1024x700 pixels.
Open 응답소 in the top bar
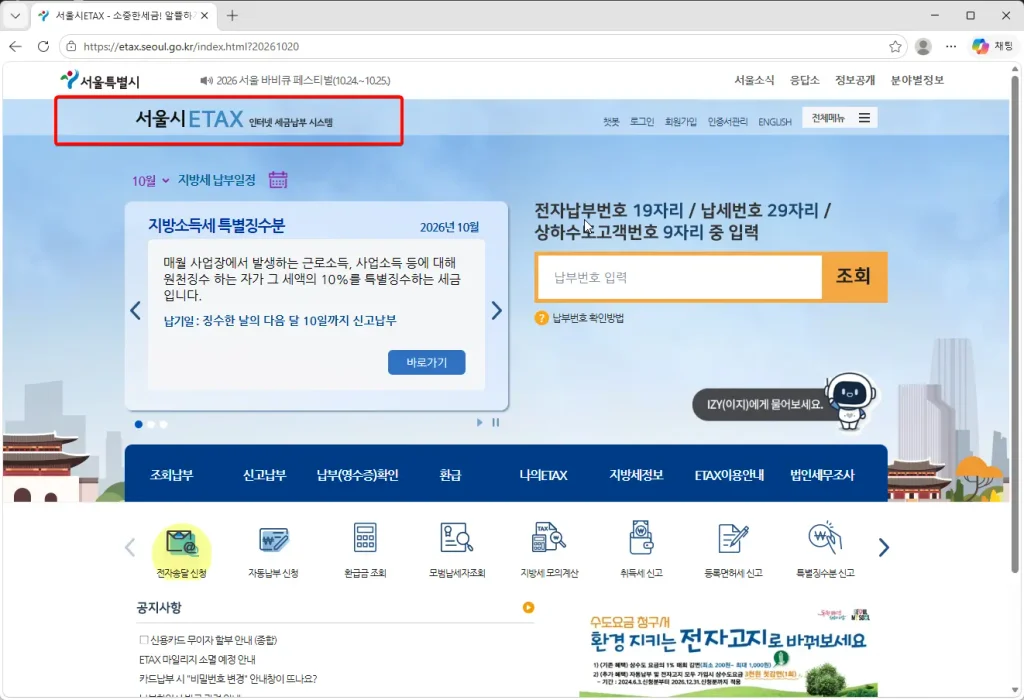coord(805,80)
